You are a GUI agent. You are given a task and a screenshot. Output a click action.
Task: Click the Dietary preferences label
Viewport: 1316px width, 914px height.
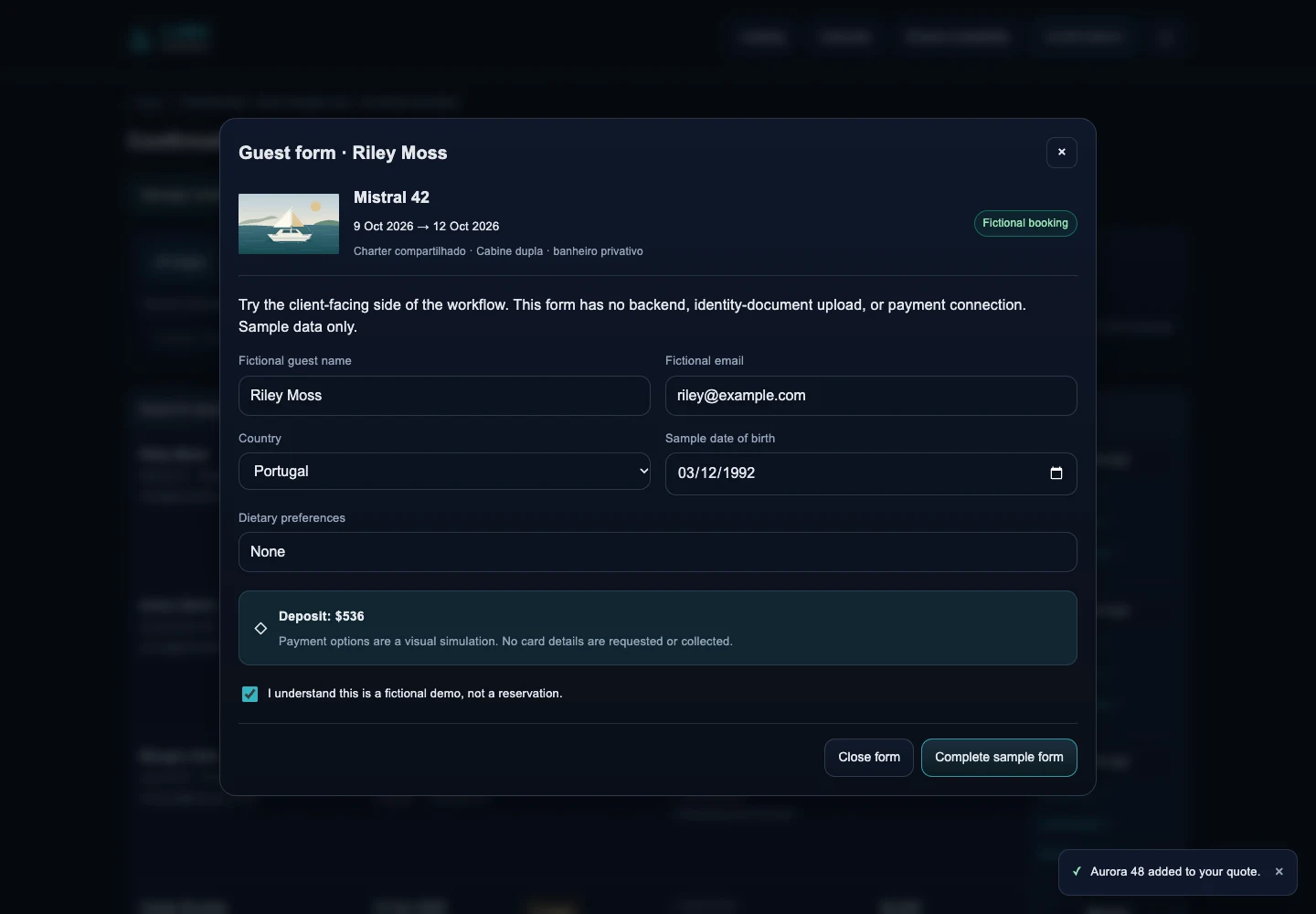(x=292, y=518)
